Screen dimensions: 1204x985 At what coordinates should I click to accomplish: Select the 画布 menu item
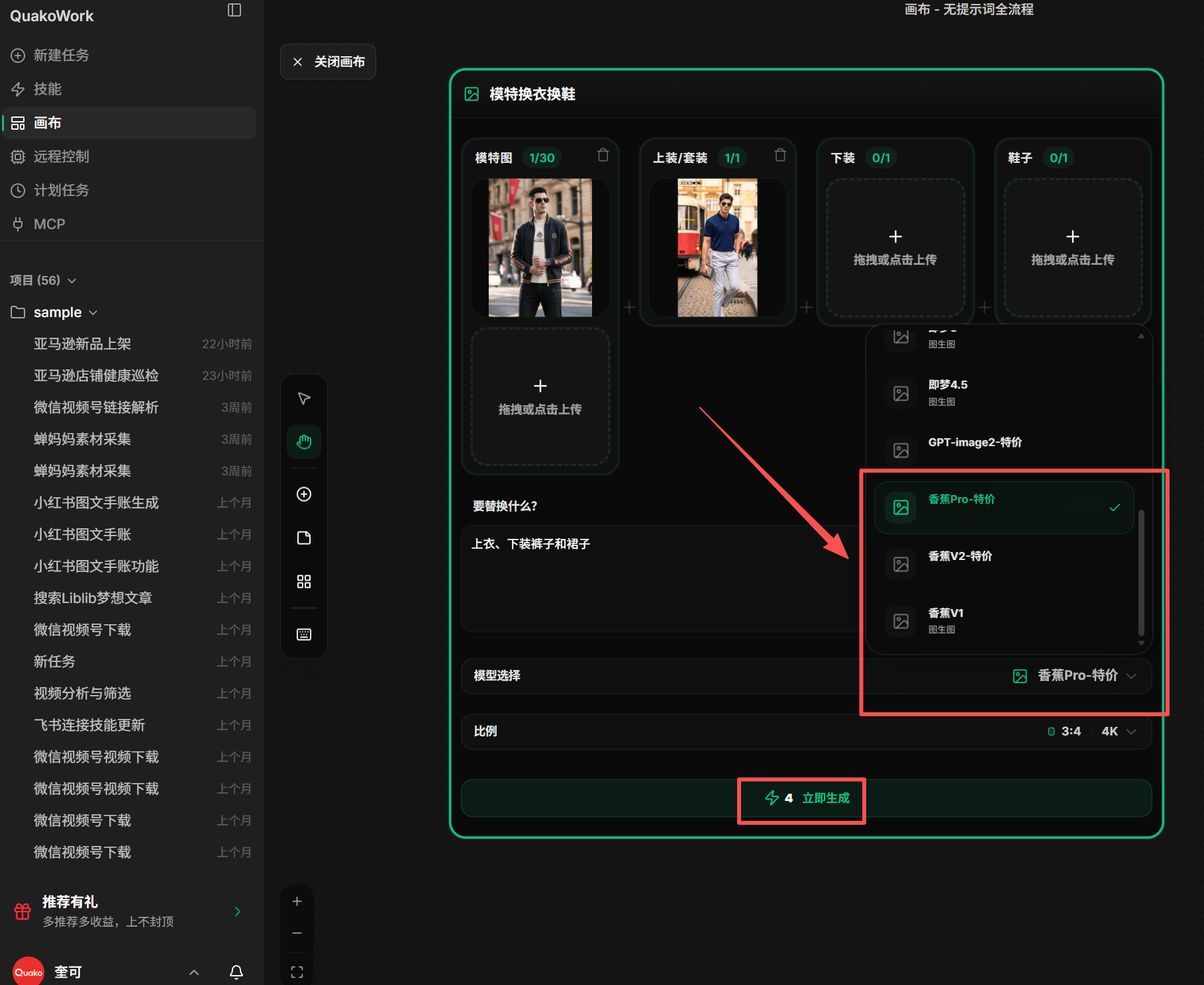(129, 123)
